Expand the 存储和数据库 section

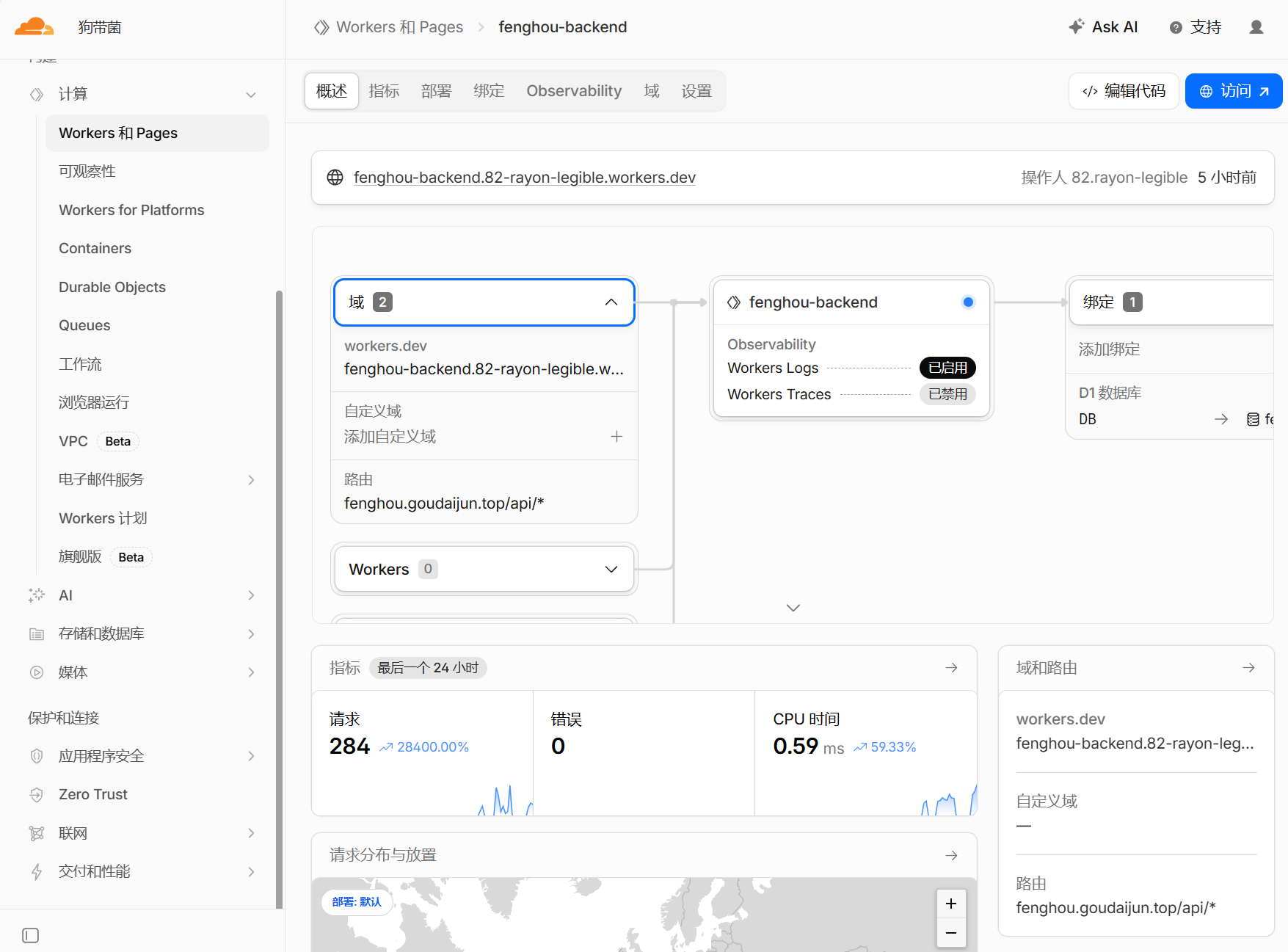click(251, 634)
